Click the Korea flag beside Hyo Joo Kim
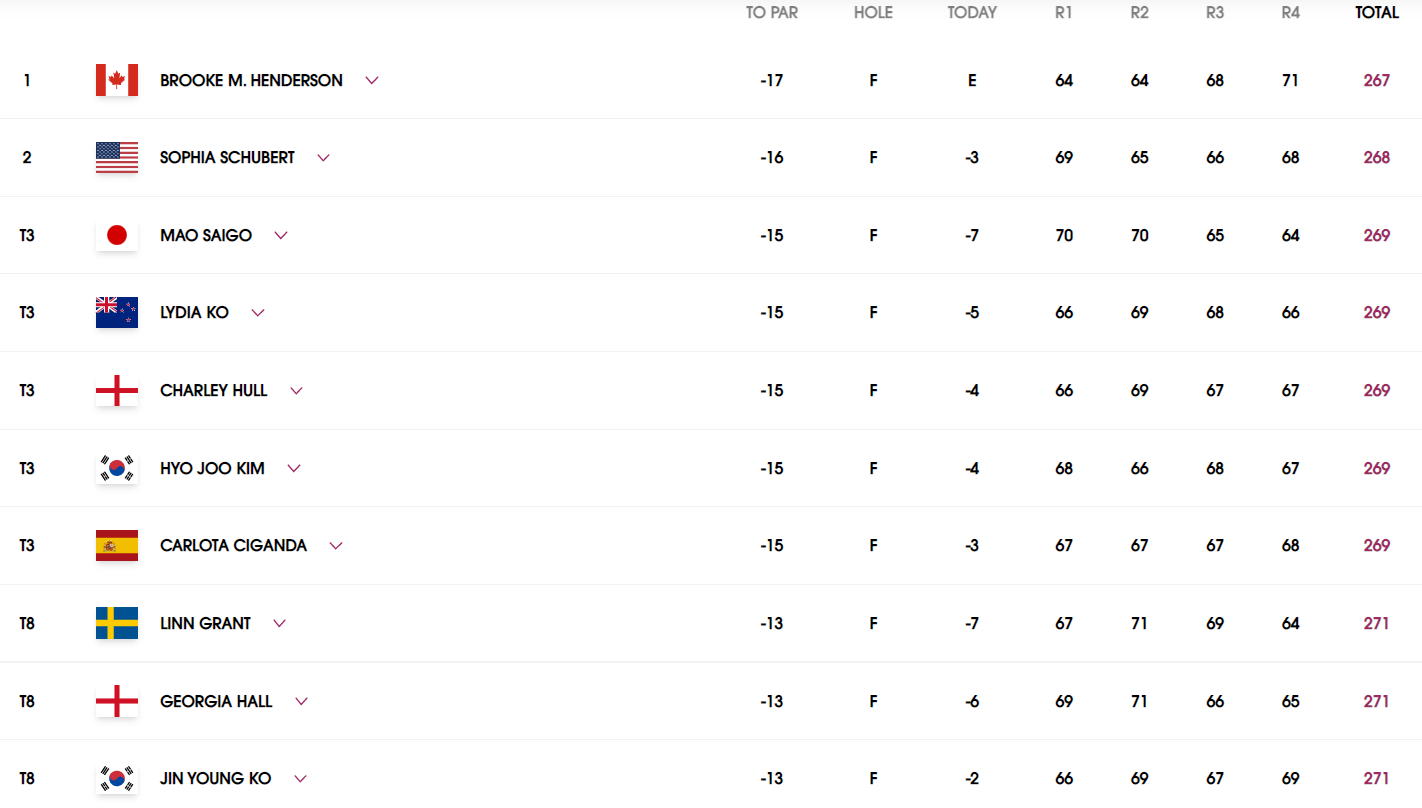Image resolution: width=1422 pixels, height=808 pixels. click(x=117, y=468)
